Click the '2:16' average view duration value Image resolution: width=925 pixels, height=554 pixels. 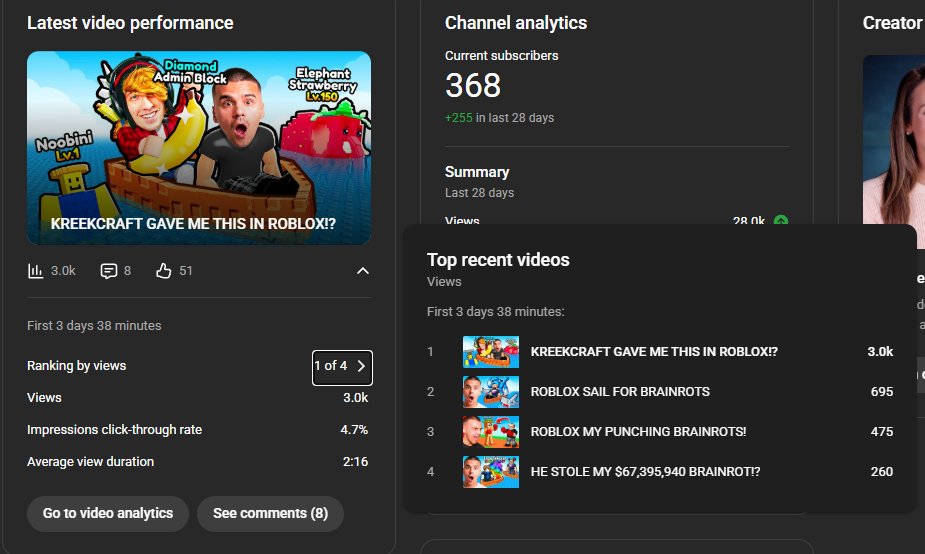[x=355, y=461]
